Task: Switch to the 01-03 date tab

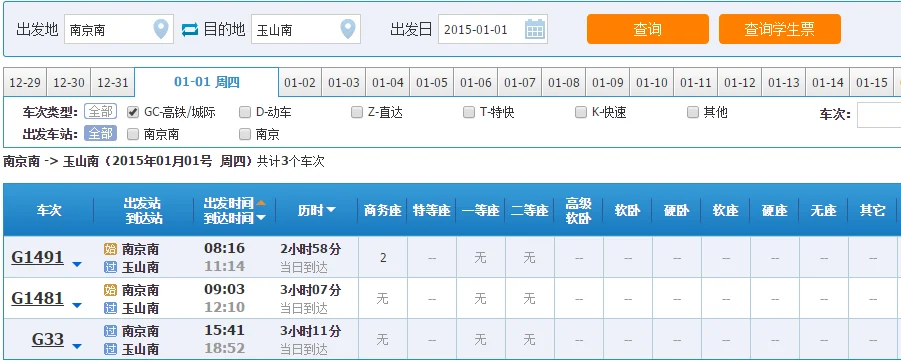Action: click(x=344, y=83)
